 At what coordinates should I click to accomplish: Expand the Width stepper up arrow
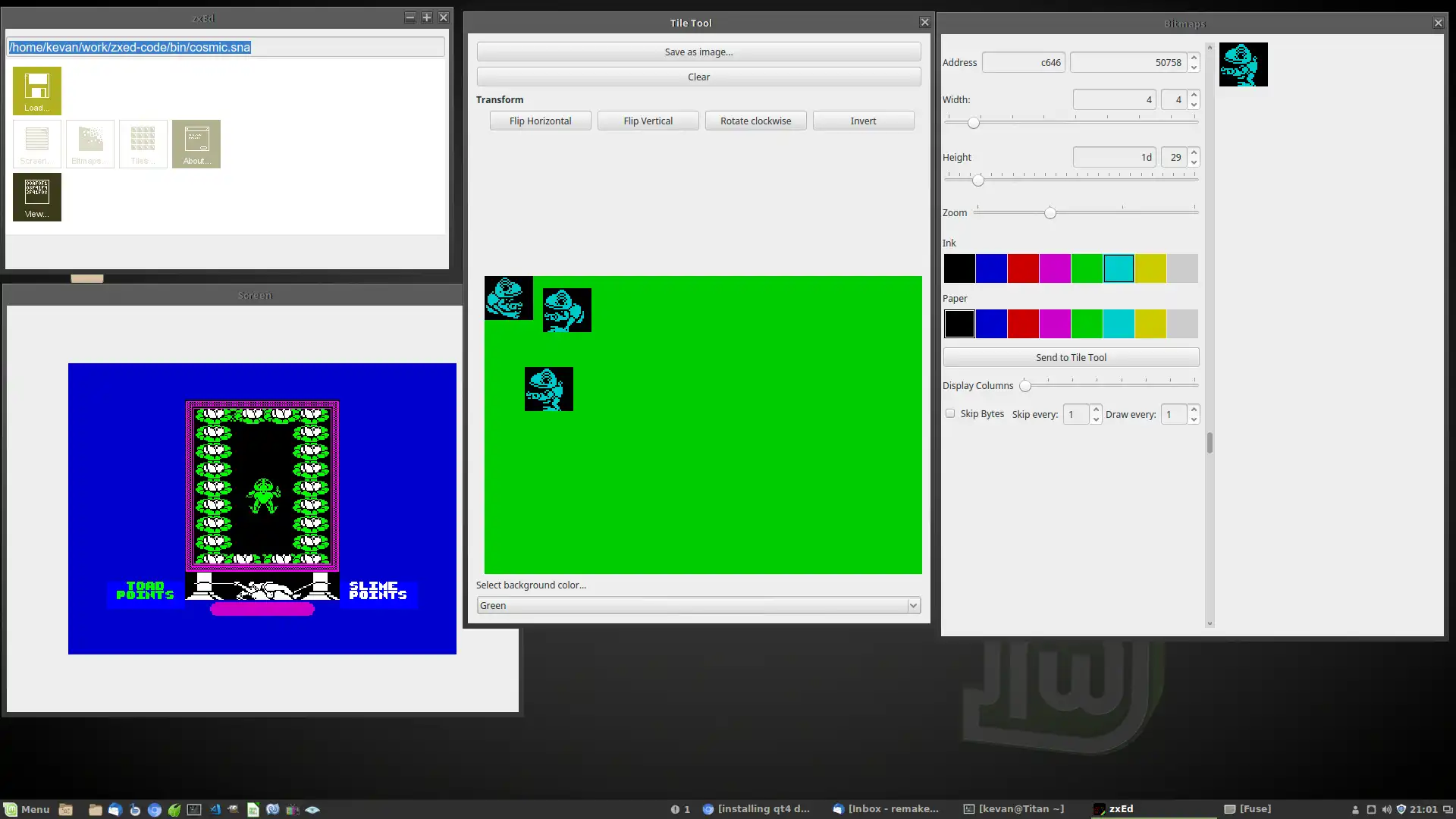tap(1193, 95)
